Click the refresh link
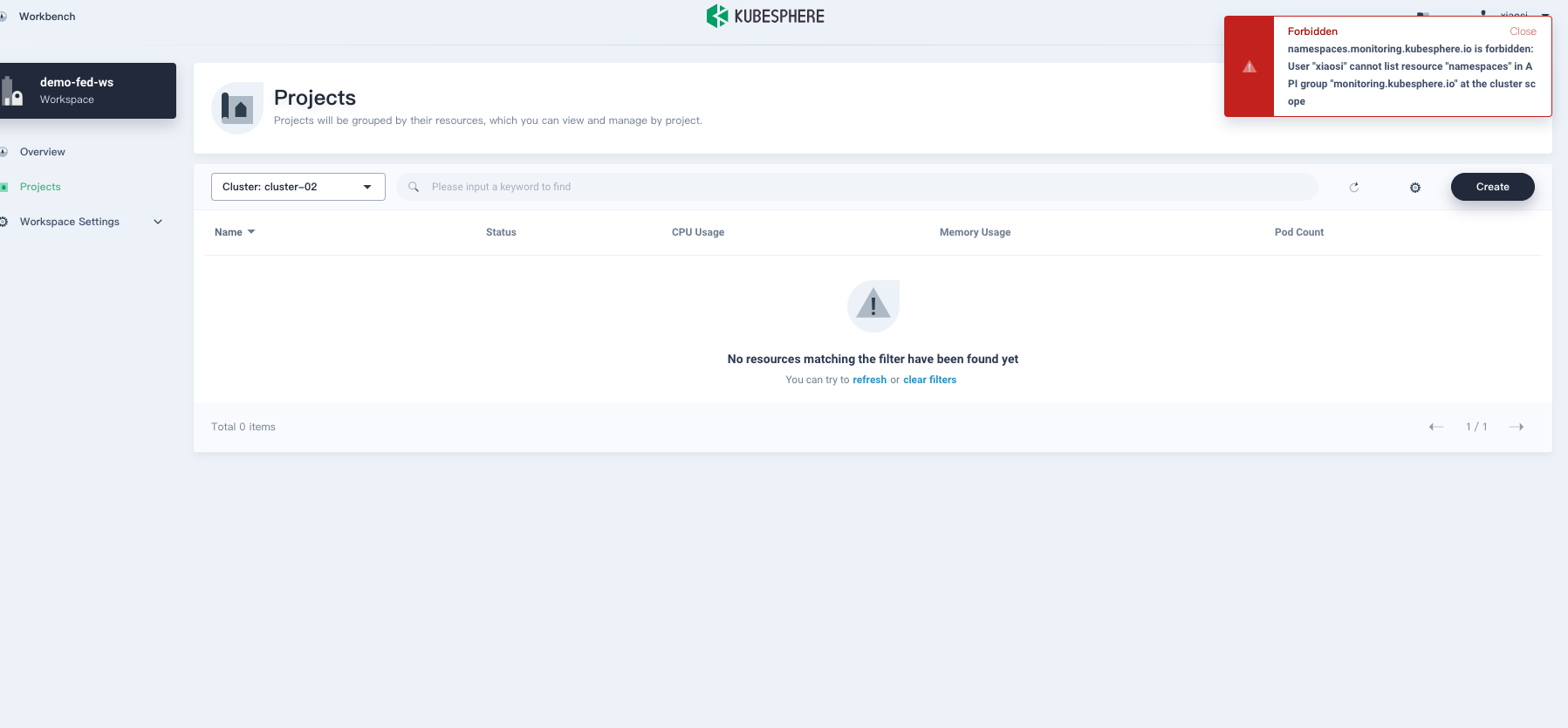 point(869,380)
